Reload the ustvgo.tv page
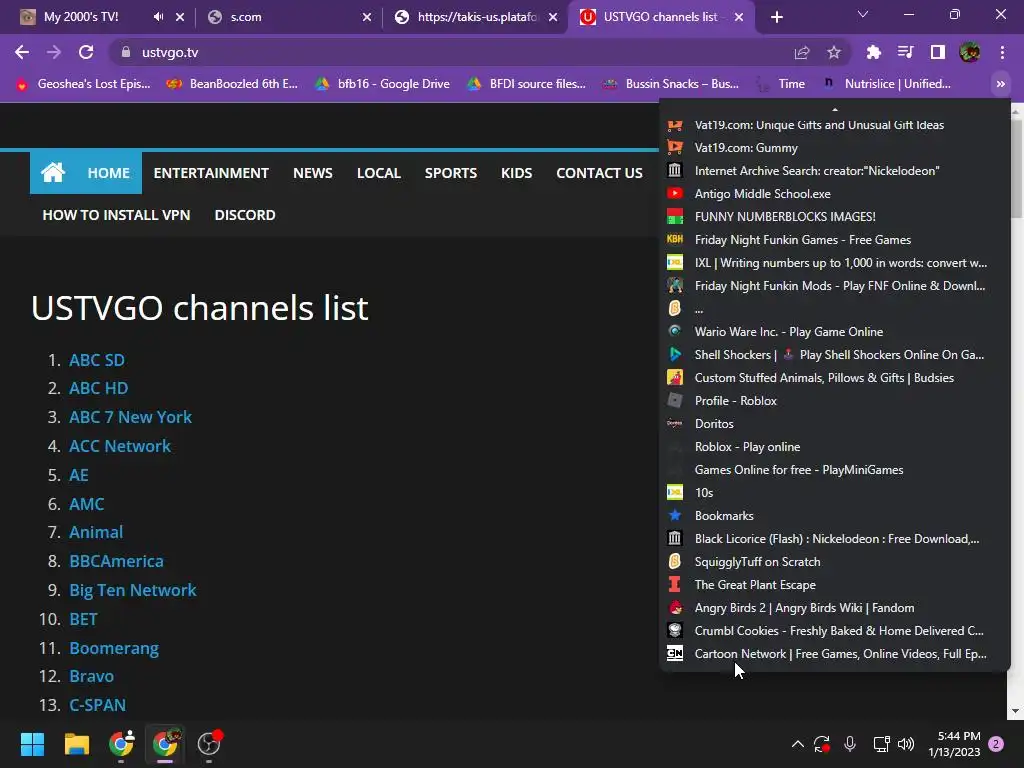This screenshot has width=1024, height=768. coord(86,52)
